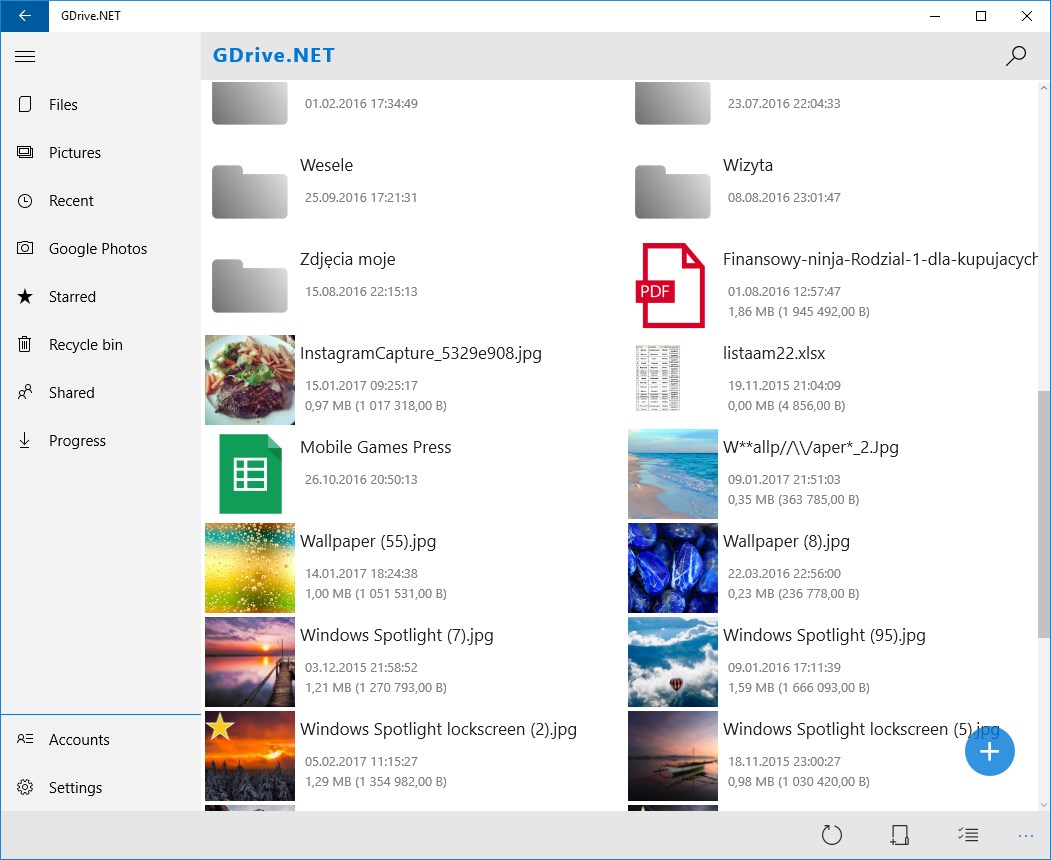Click the search magnifier icon
This screenshot has width=1051, height=860.
(x=1016, y=57)
